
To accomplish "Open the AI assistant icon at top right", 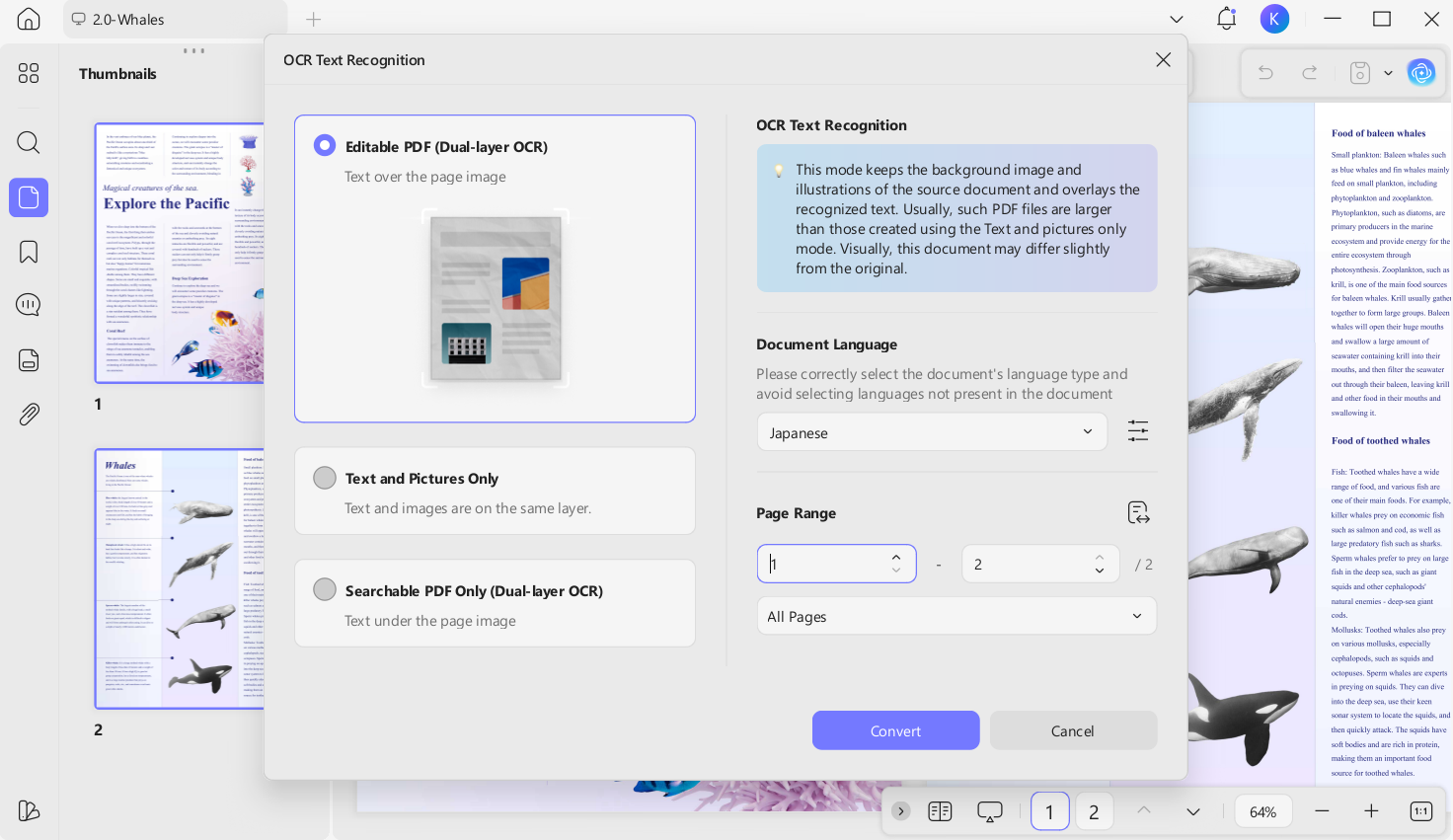I will coord(1420,72).
